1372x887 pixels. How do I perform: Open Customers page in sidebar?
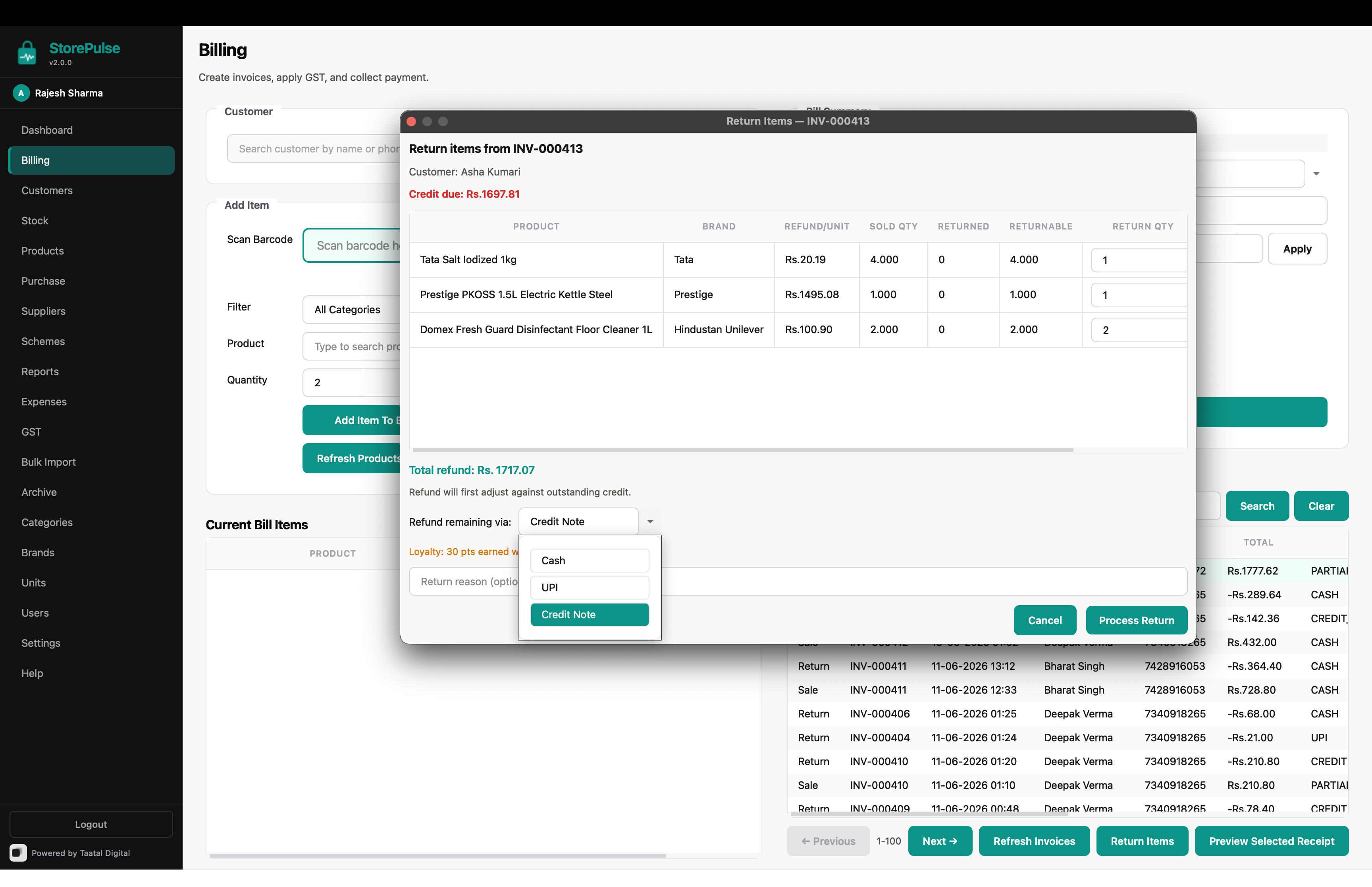coord(91,191)
